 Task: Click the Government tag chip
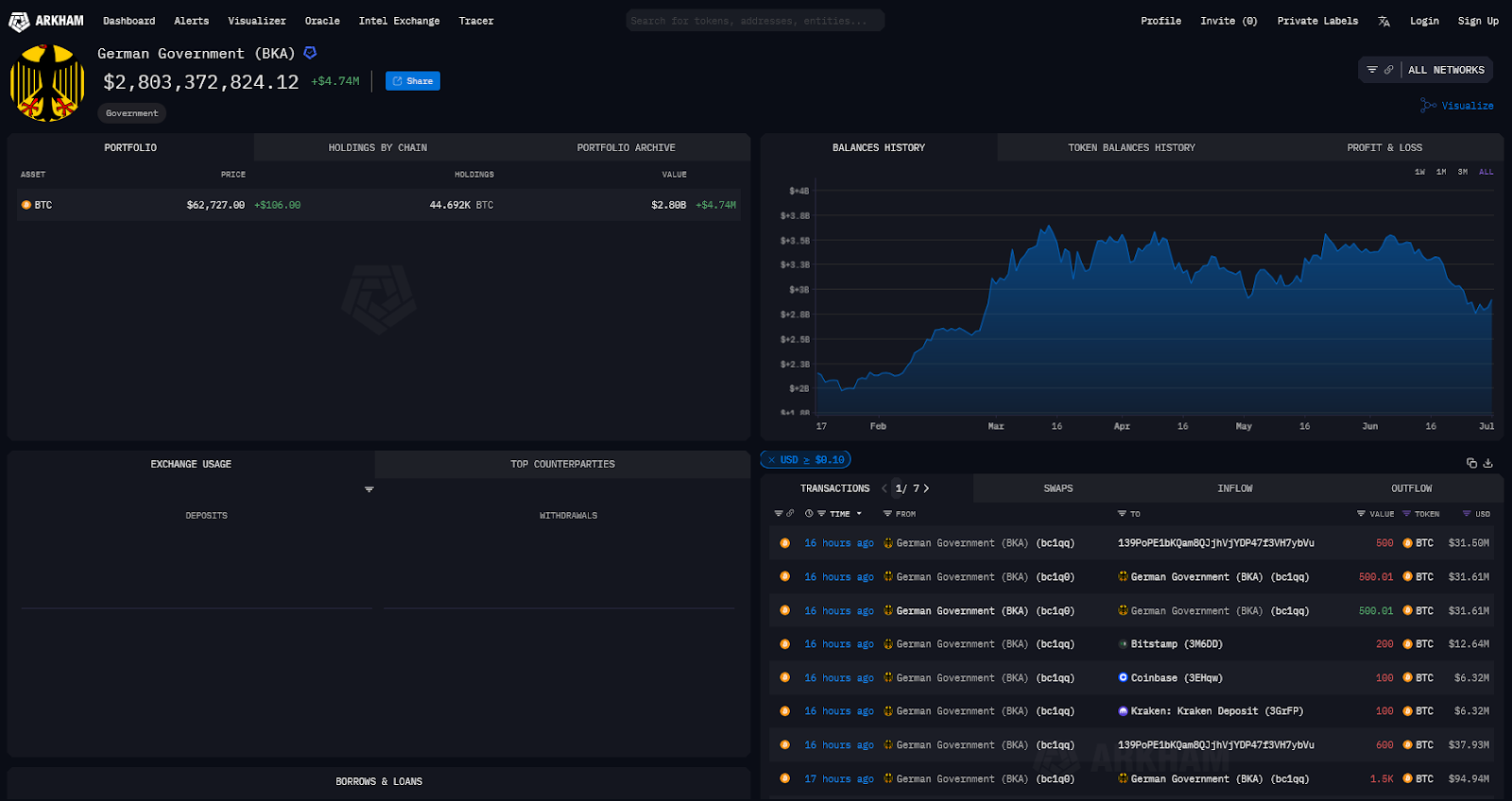click(132, 113)
